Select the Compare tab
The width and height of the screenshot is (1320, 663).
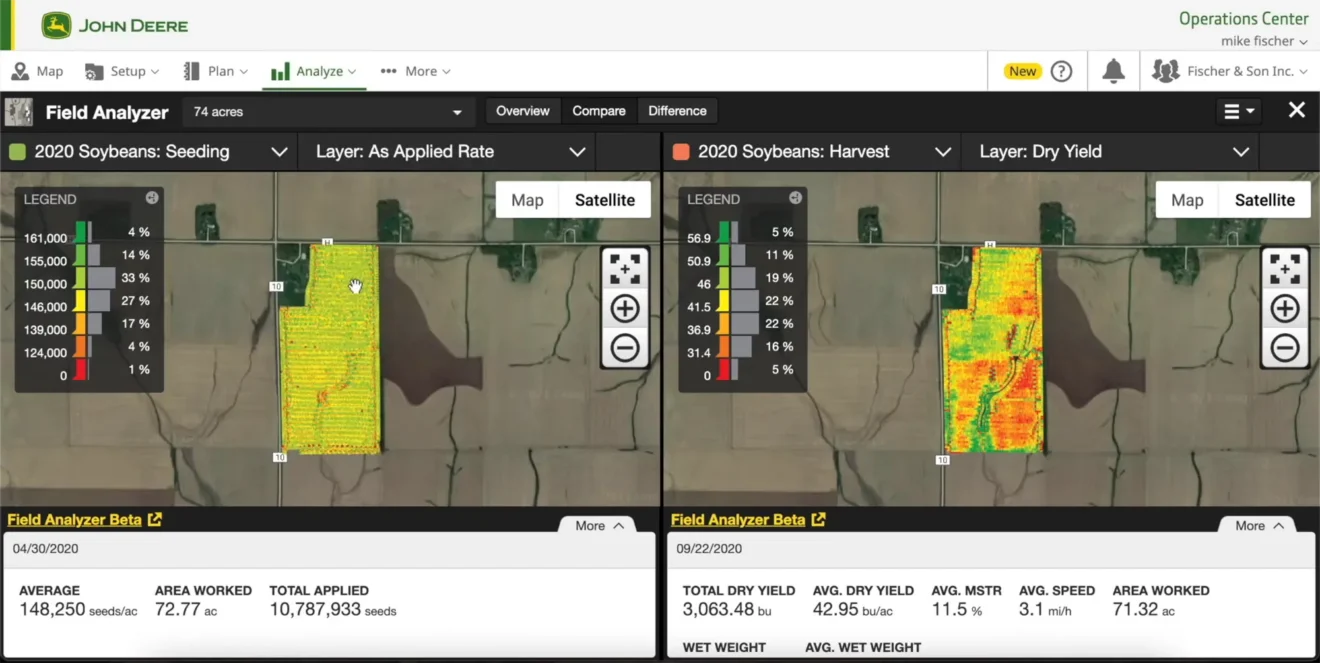[599, 111]
